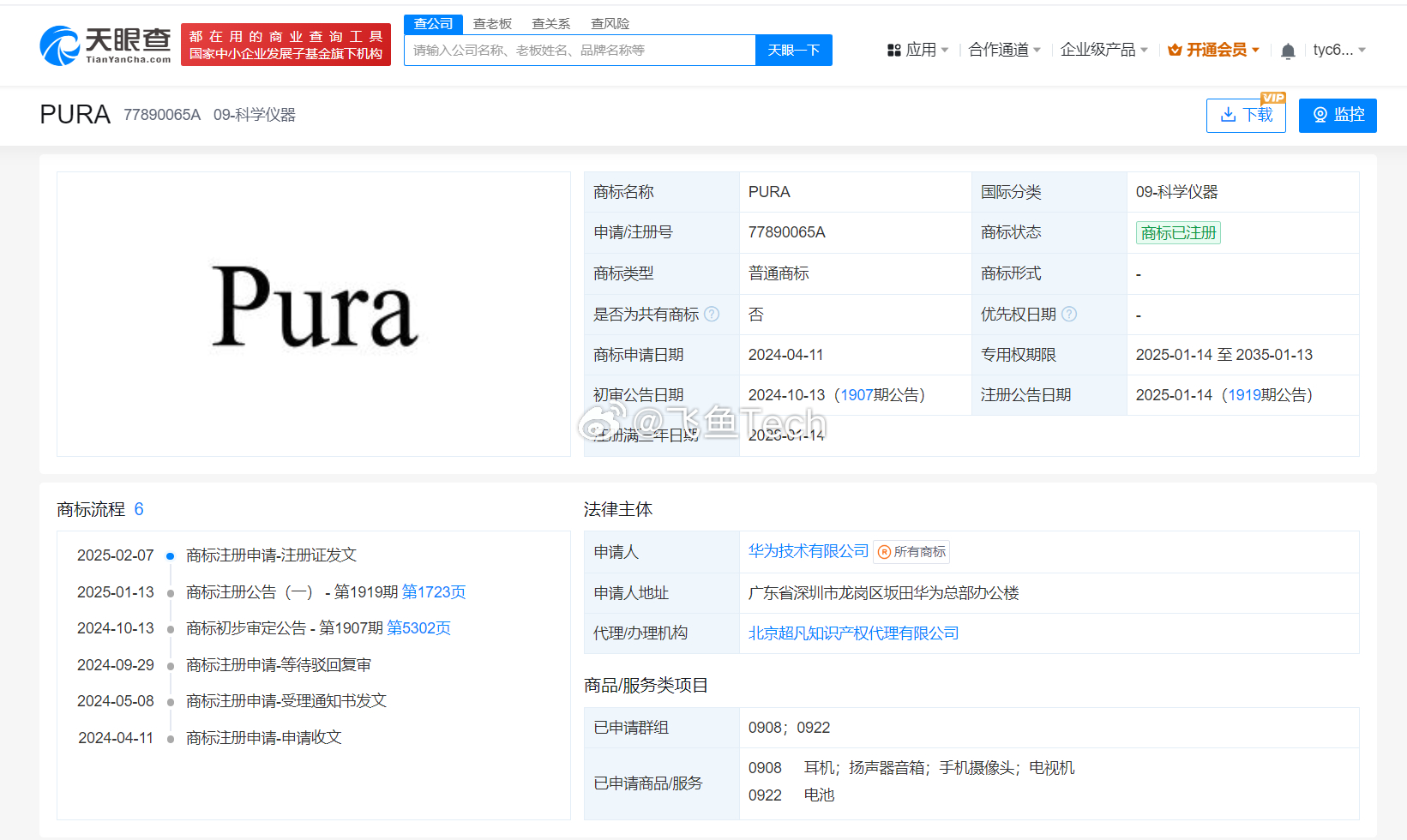Click the 下载 download button
This screenshot has height=840, width=1407.
[1246, 115]
